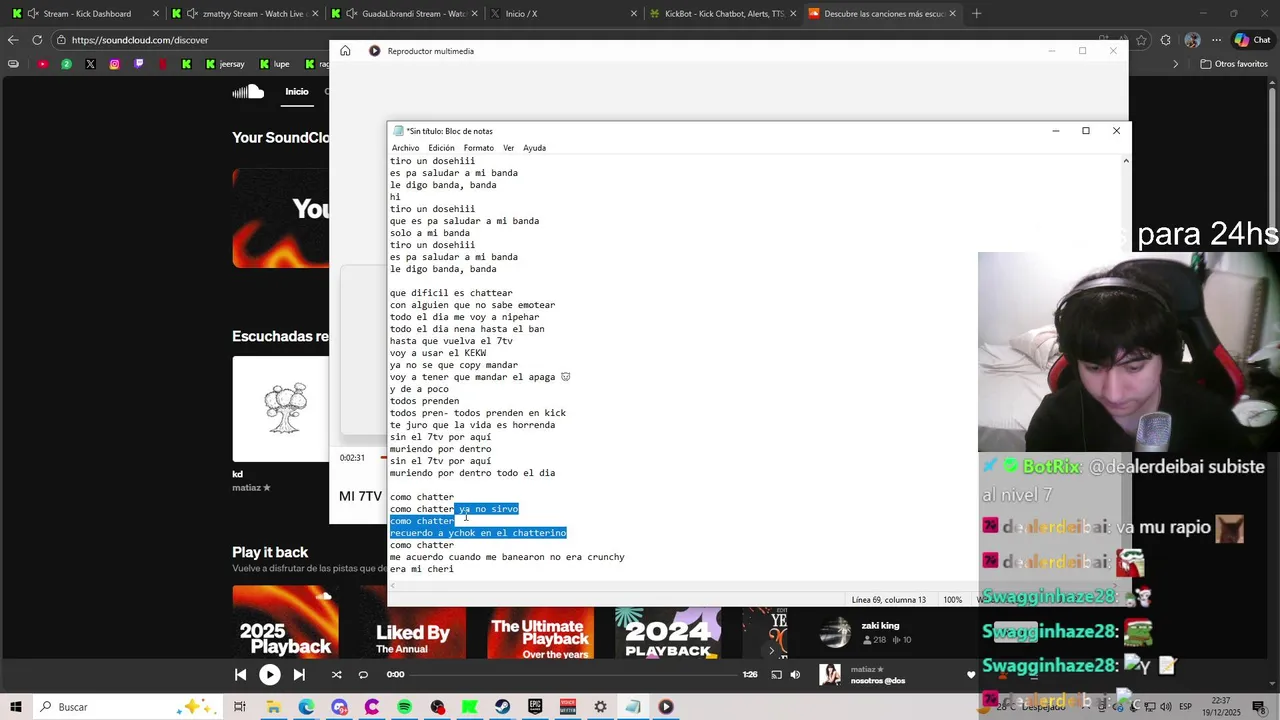Open the 2025 Playback playlist card
Viewport: 1280px width, 720px height.
(285, 622)
